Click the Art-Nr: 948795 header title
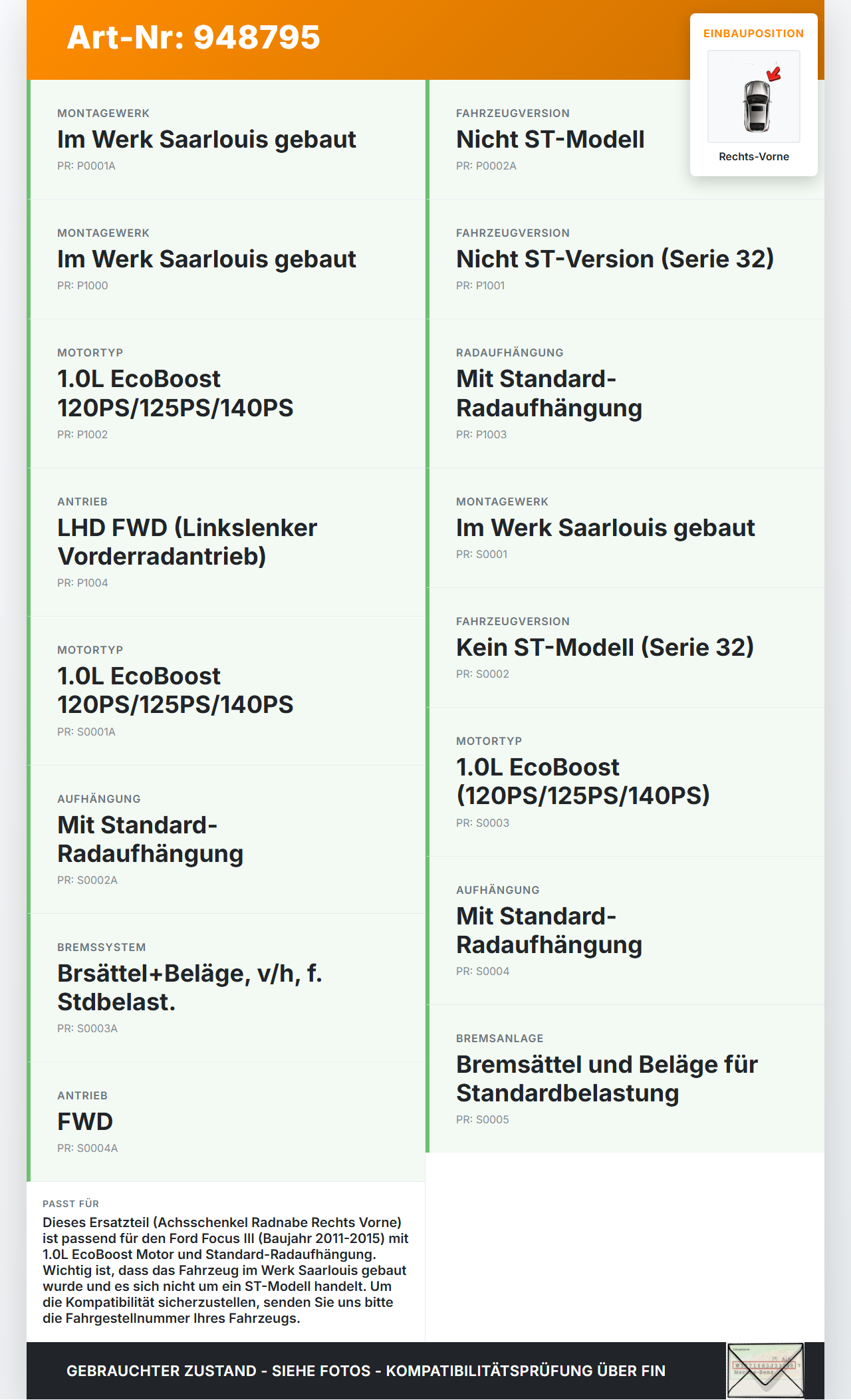This screenshot has height=1400, width=851. click(193, 37)
